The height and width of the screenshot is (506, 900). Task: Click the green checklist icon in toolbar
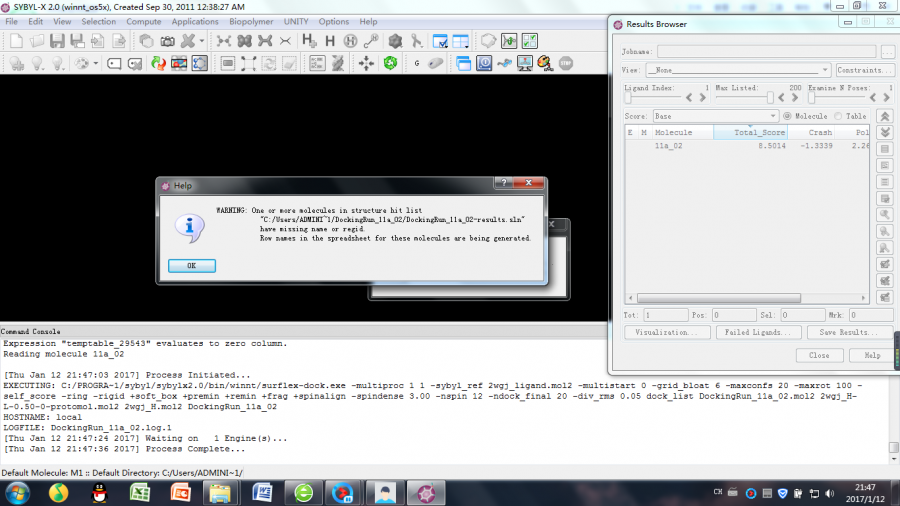[x=530, y=41]
